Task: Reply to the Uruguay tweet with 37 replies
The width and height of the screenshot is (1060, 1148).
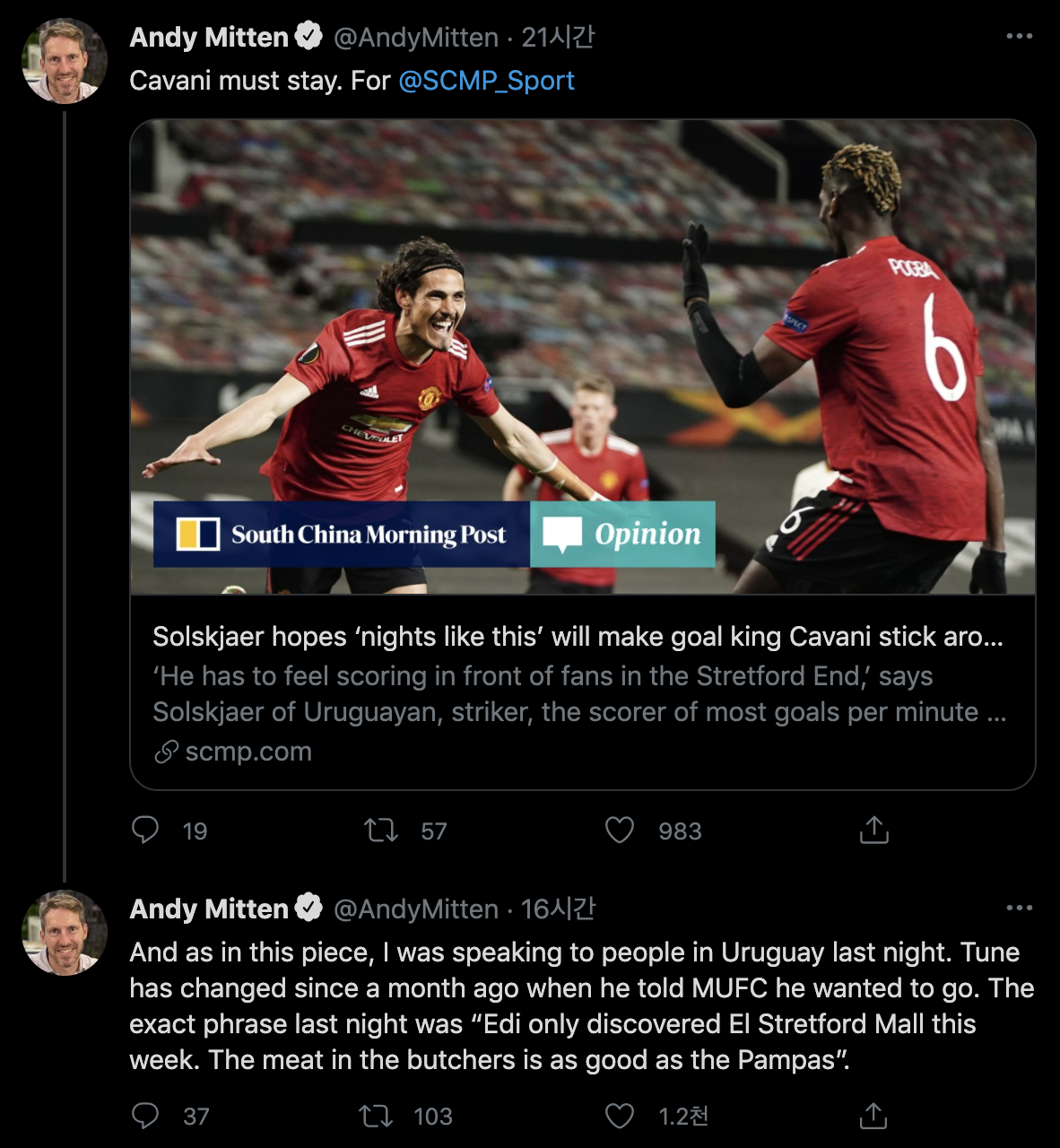Action: point(145,1116)
